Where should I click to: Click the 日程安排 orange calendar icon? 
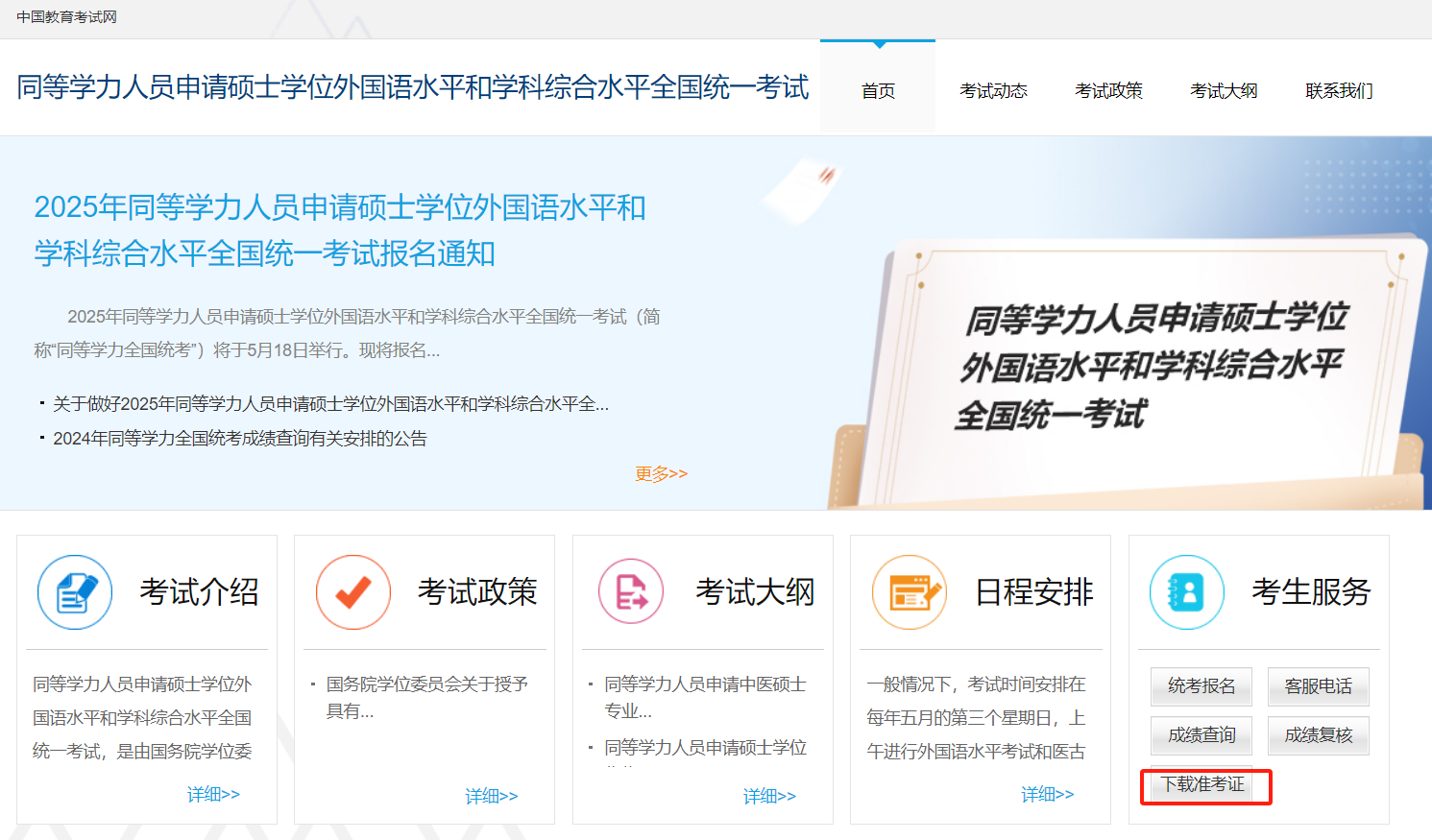pos(910,592)
